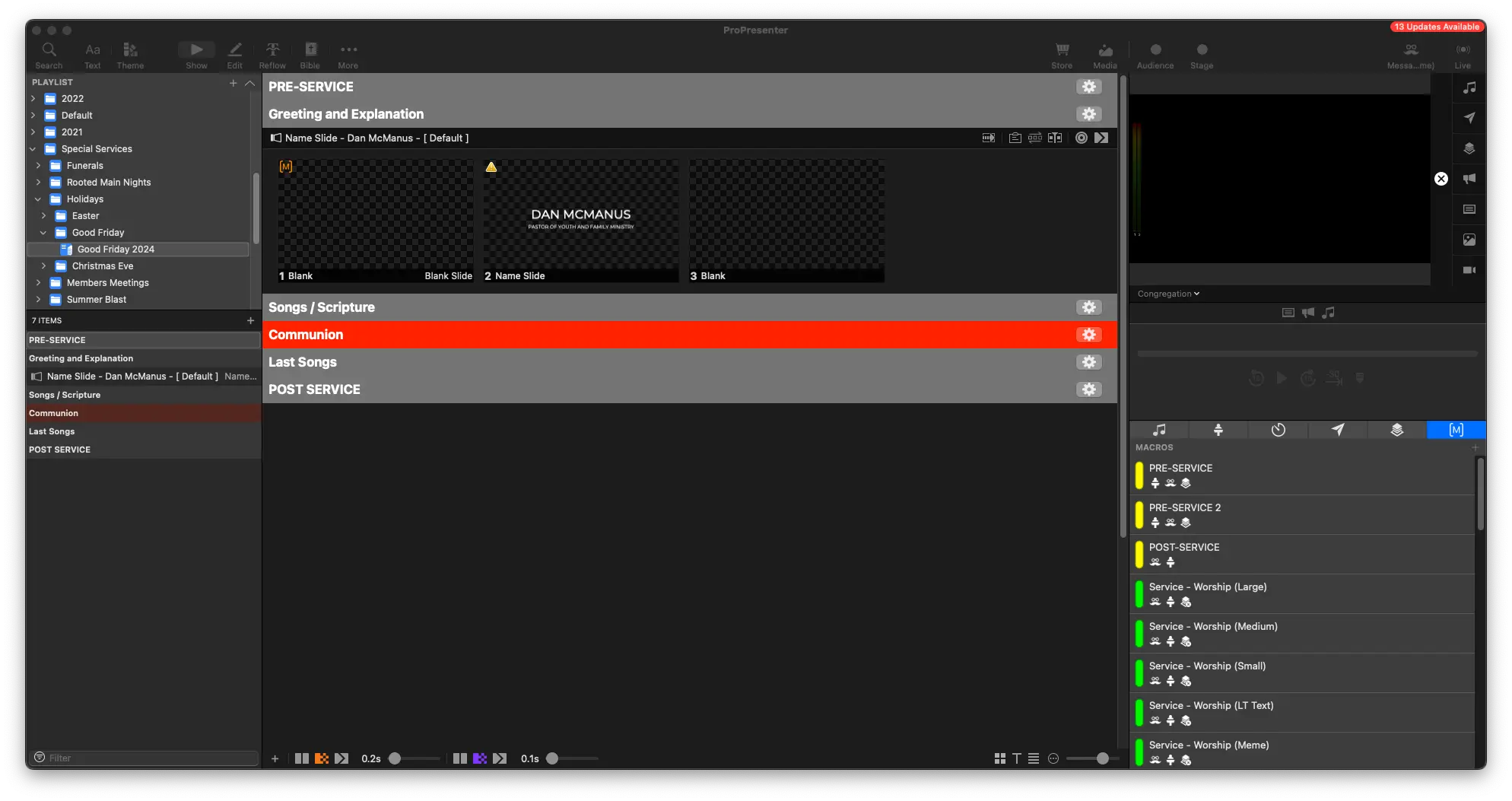Open the Congregation dropdown
This screenshot has height=801, width=1512.
point(1168,294)
